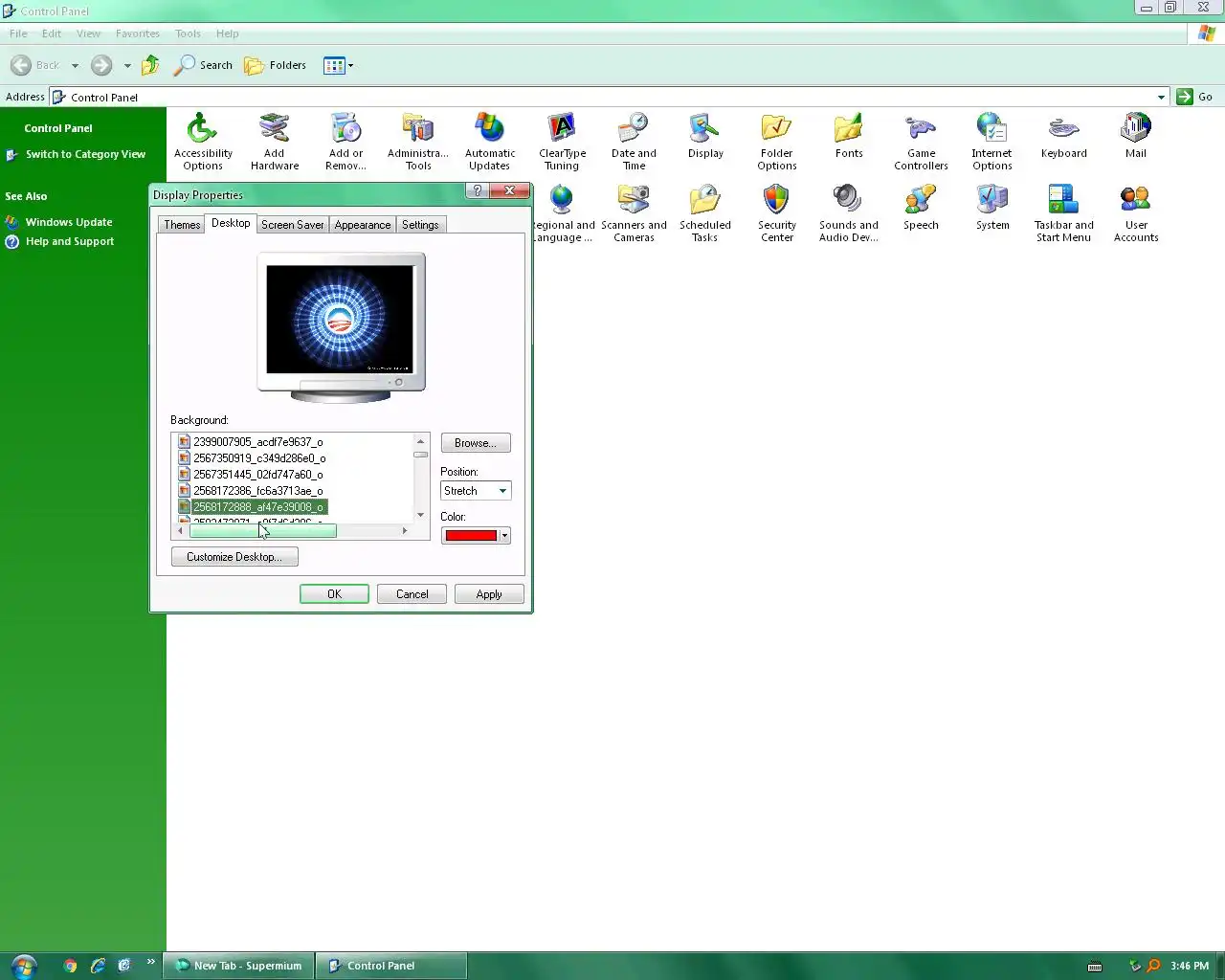The height and width of the screenshot is (980, 1225).
Task: Open Help and Support link
Action: coord(70,241)
